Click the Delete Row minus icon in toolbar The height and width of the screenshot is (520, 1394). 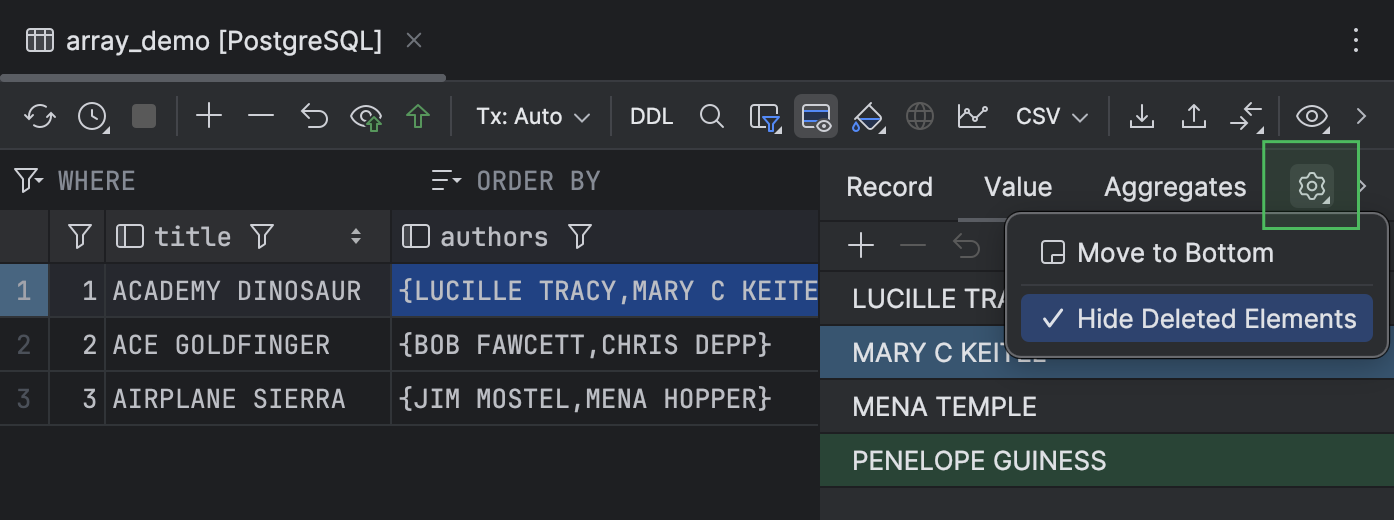coord(261,116)
